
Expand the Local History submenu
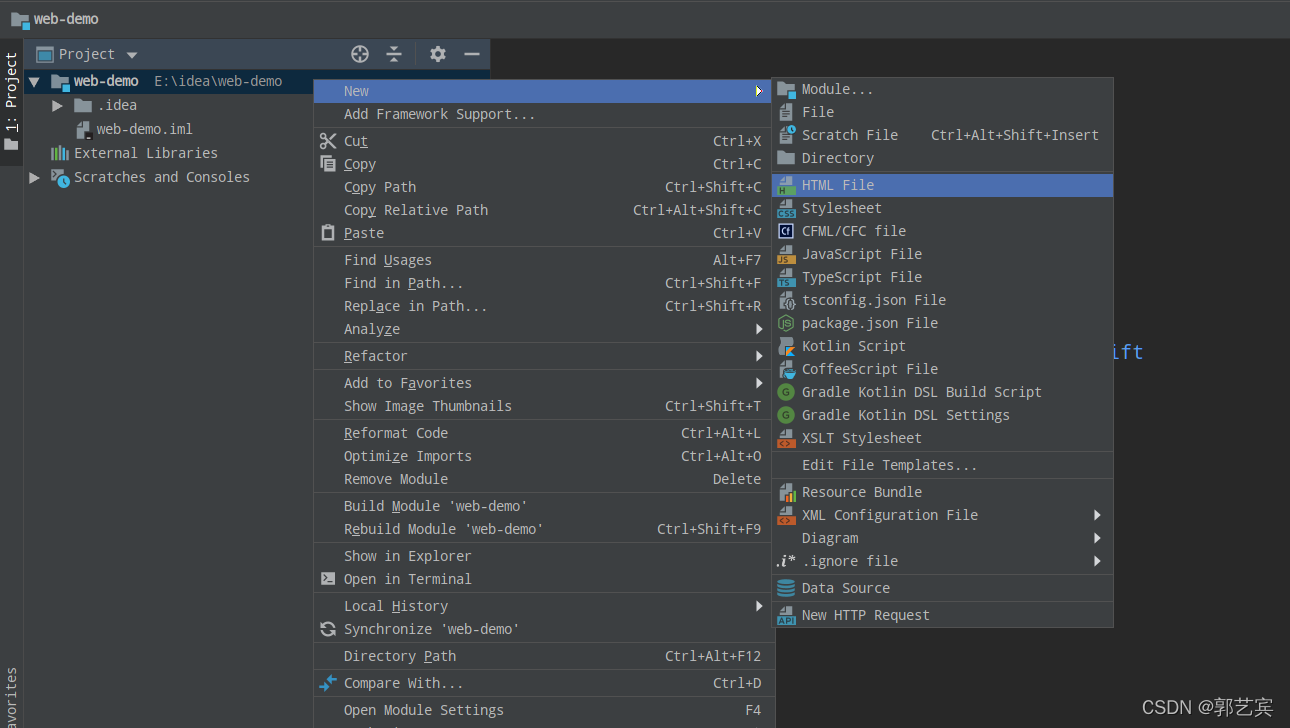pos(759,606)
